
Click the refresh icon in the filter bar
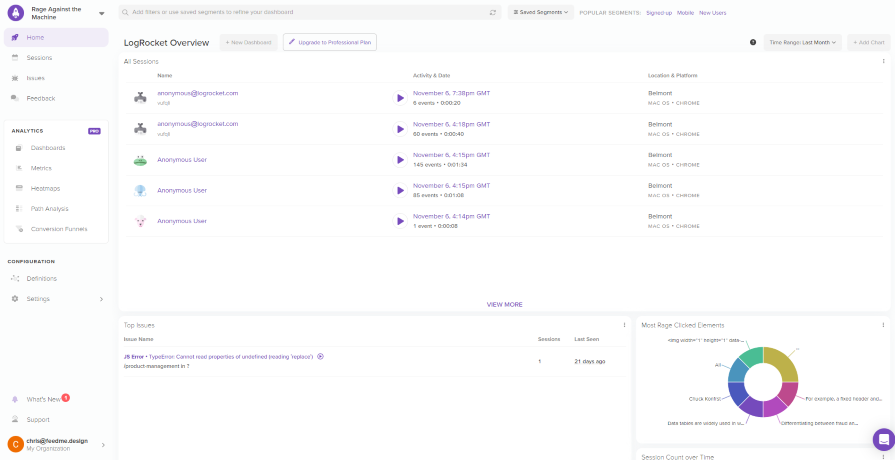click(492, 13)
